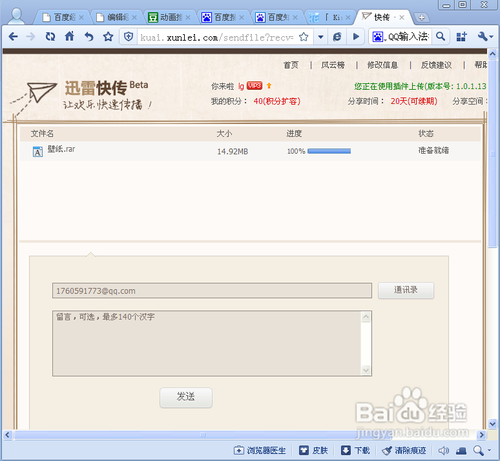This screenshot has height=461, width=500.
Task: Open the 修改信息 link
Action: pos(383,65)
